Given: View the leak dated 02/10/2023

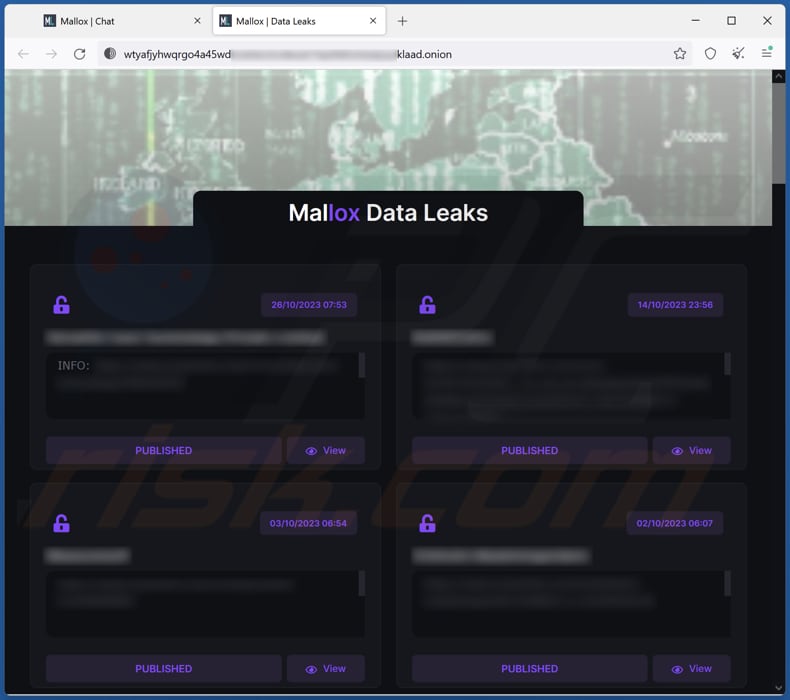Looking at the screenshot, I should [x=692, y=669].
